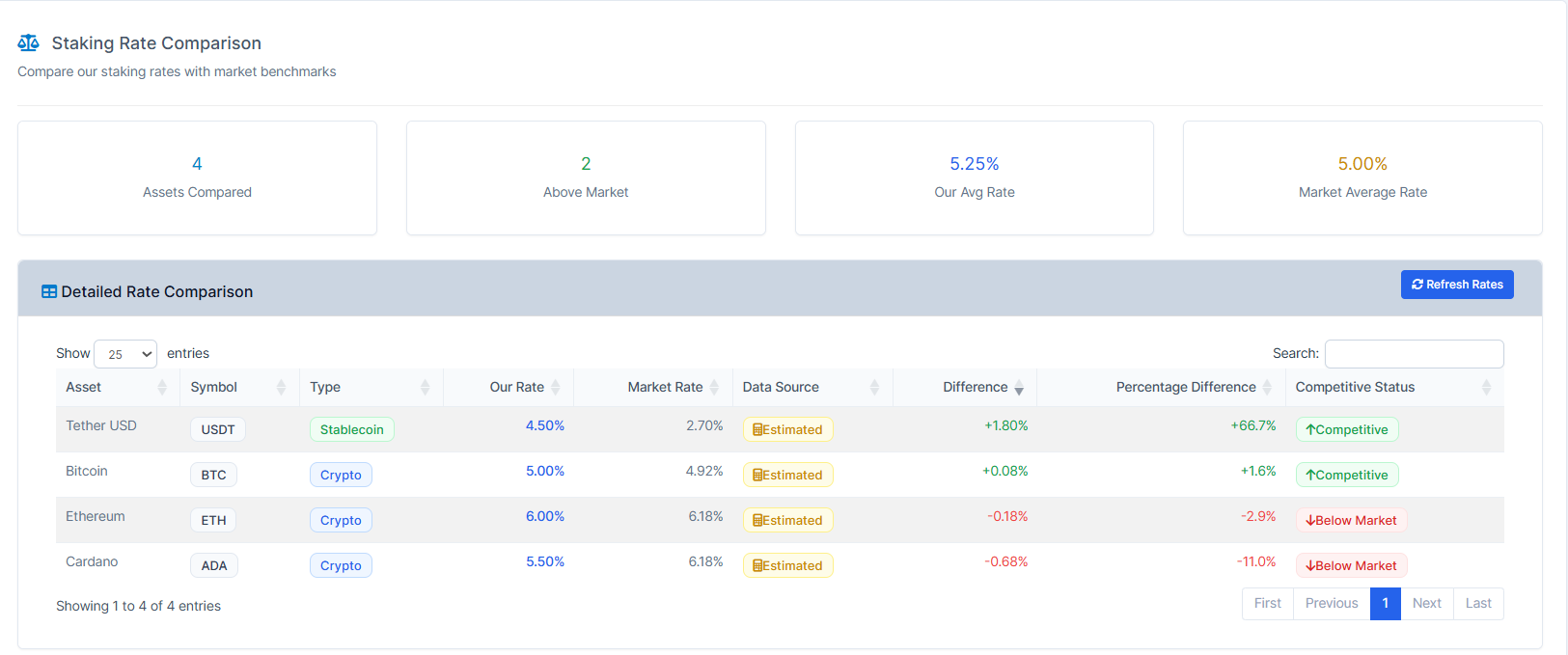The height and width of the screenshot is (655, 1568).
Task: Open the Show entries dropdown
Action: [x=125, y=354]
